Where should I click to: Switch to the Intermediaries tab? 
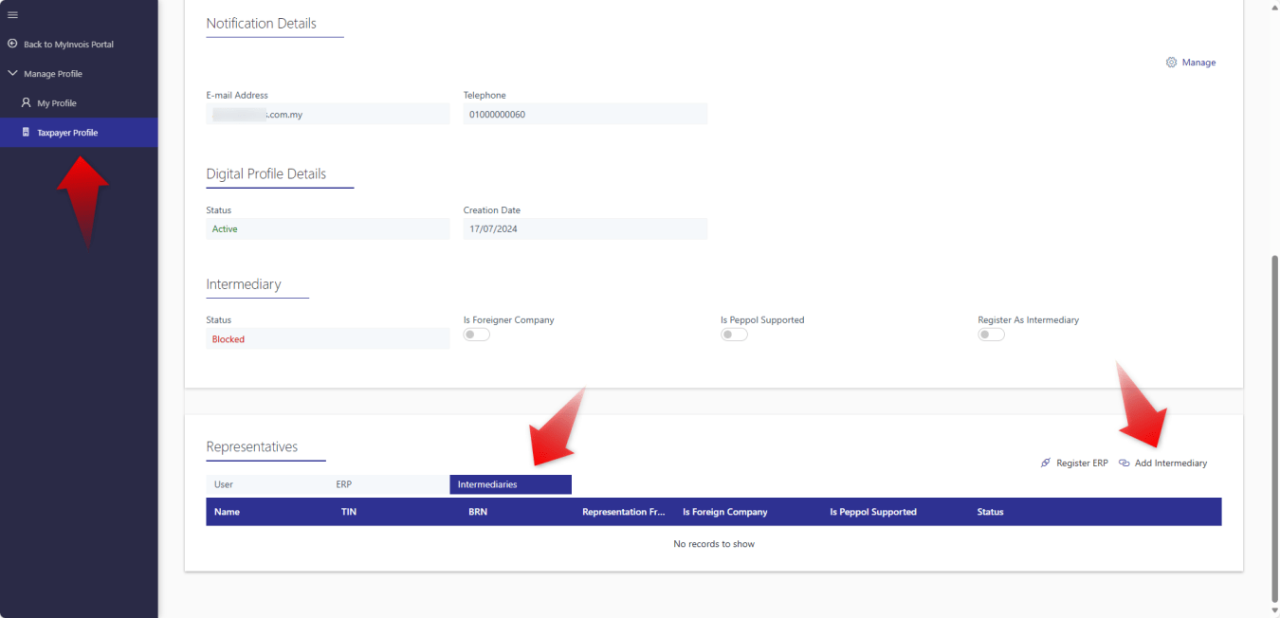[510, 484]
